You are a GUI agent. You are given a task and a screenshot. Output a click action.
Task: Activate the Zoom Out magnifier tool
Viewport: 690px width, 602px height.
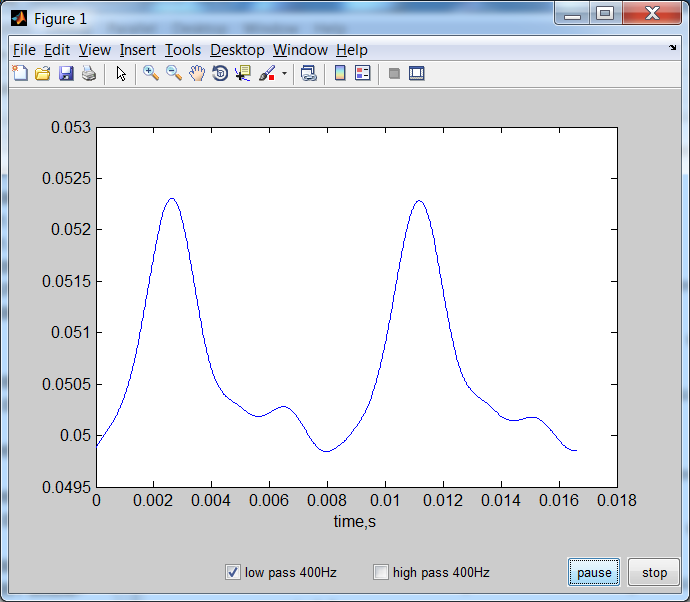click(174, 73)
